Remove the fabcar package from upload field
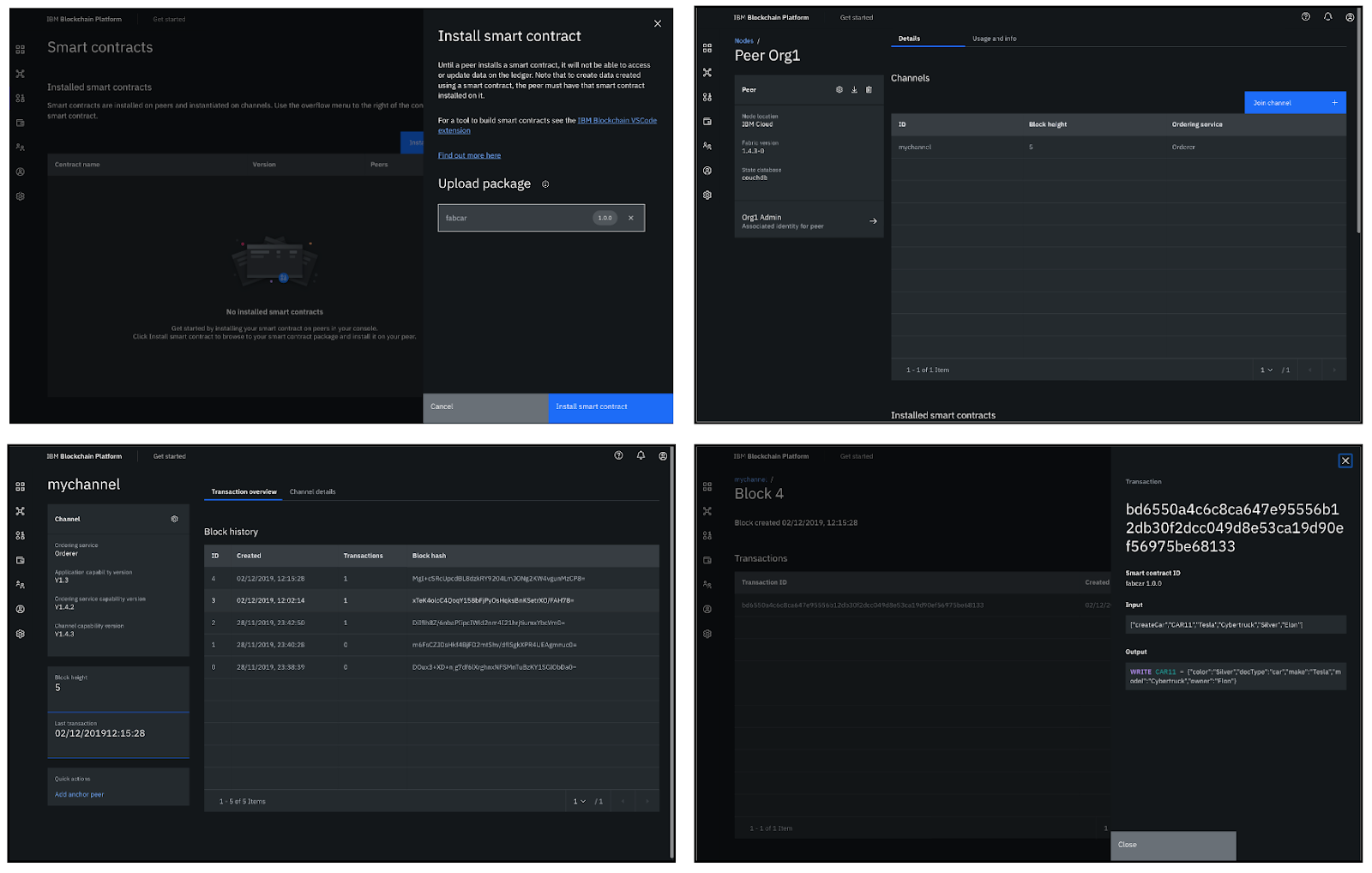 [x=631, y=218]
